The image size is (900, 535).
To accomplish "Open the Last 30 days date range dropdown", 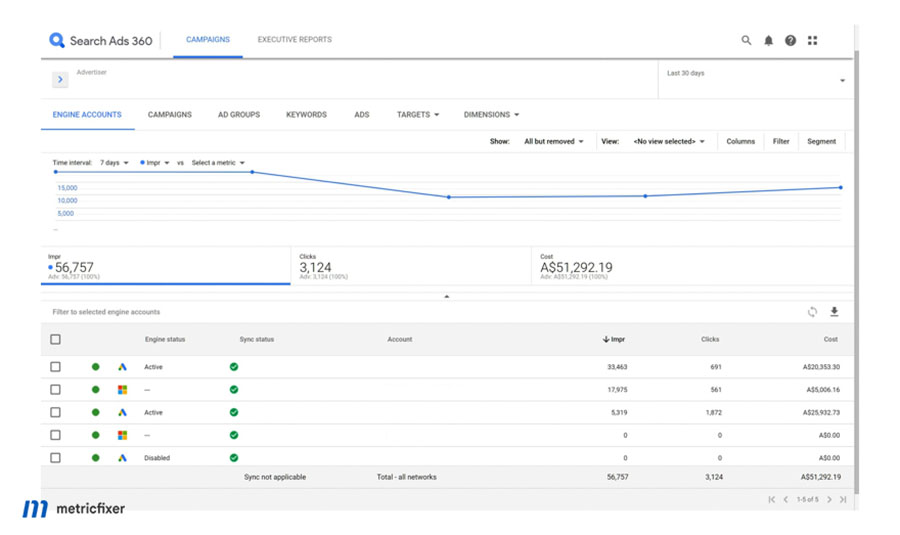I will [x=755, y=79].
